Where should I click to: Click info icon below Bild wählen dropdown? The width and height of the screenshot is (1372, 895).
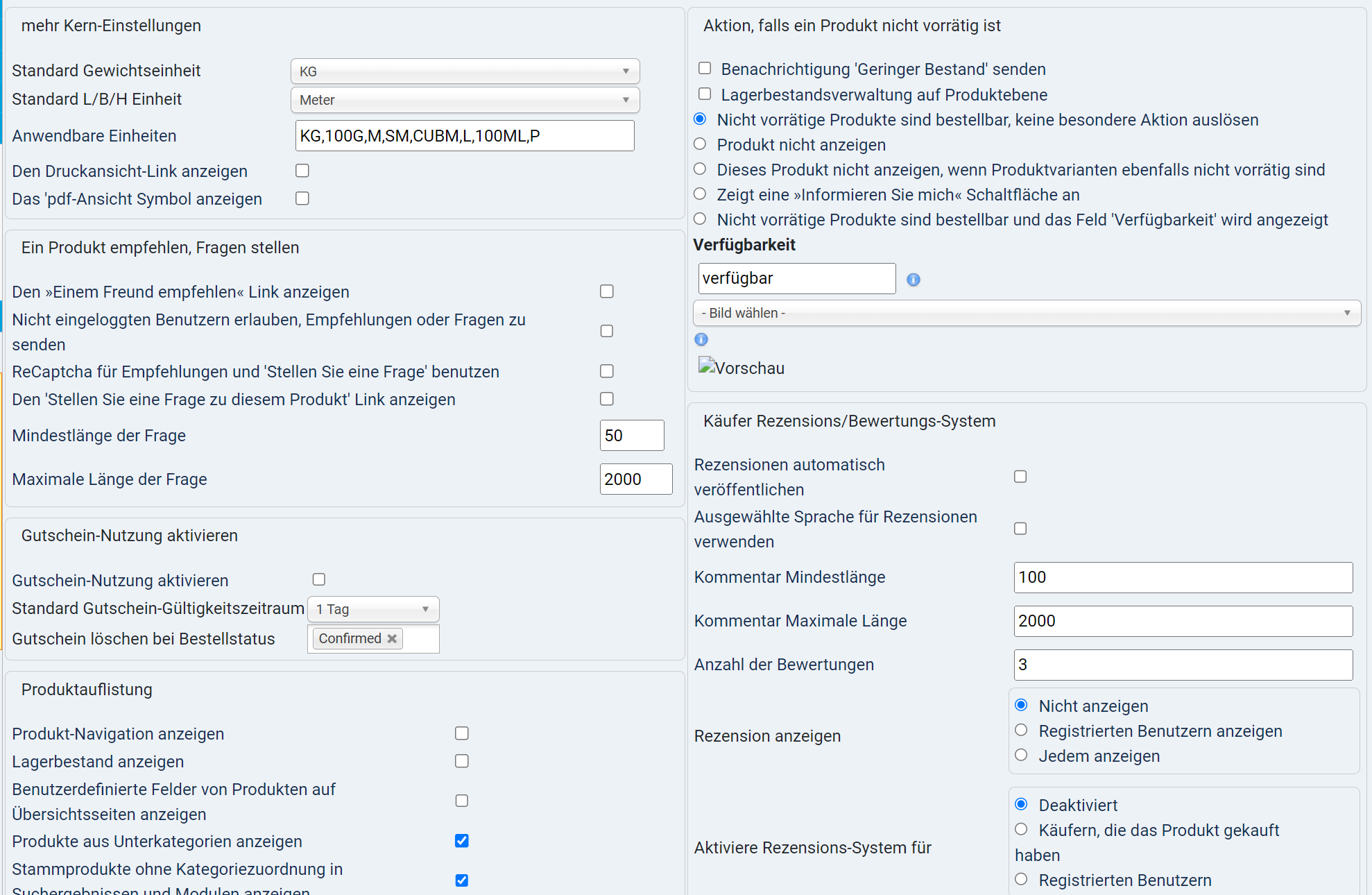[x=701, y=339]
